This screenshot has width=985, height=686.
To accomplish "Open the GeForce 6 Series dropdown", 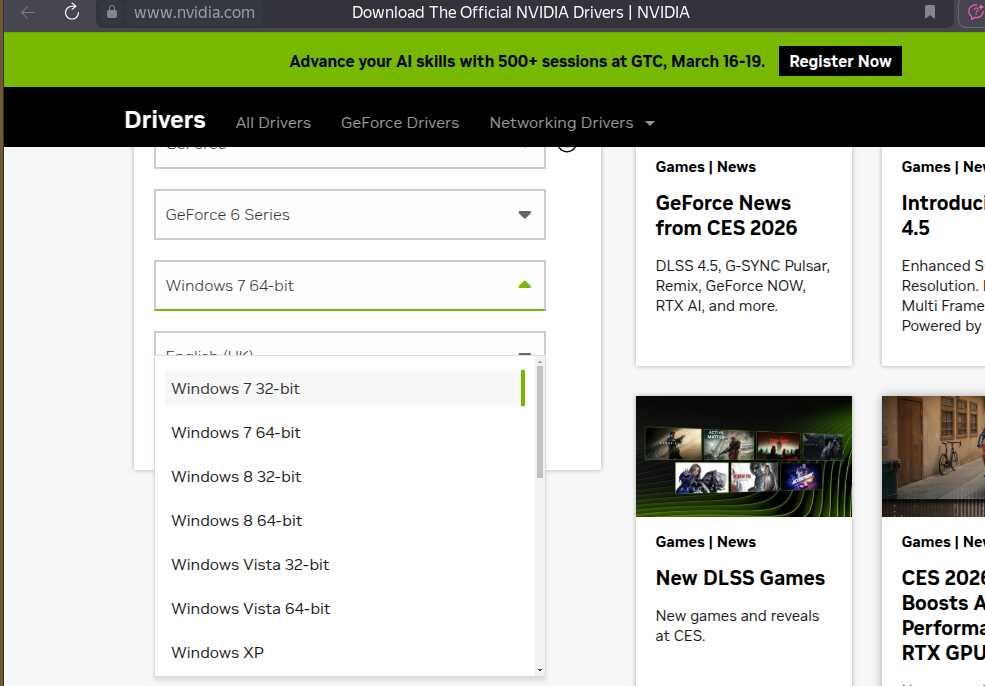I will pos(350,214).
